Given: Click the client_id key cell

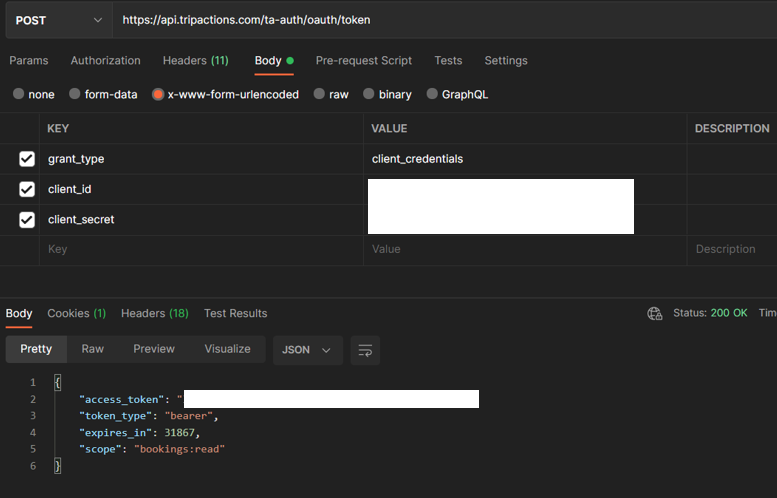Looking at the screenshot, I should tap(201, 189).
